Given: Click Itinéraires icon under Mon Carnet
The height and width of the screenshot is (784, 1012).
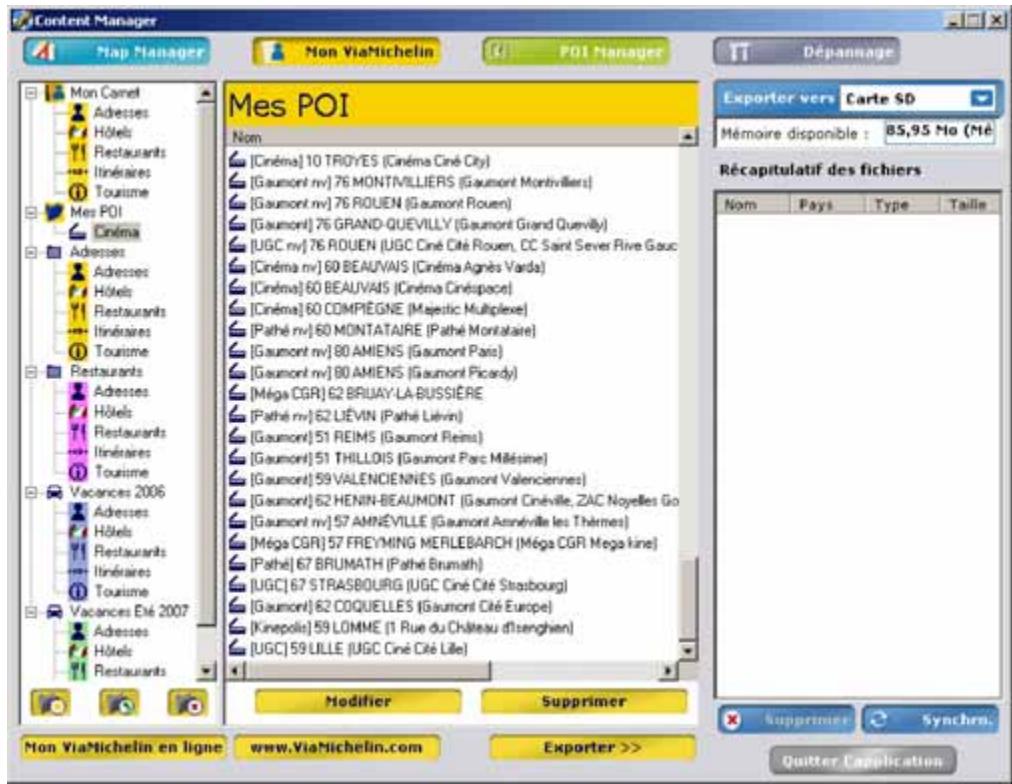Looking at the screenshot, I should pyautogui.click(x=78, y=172).
